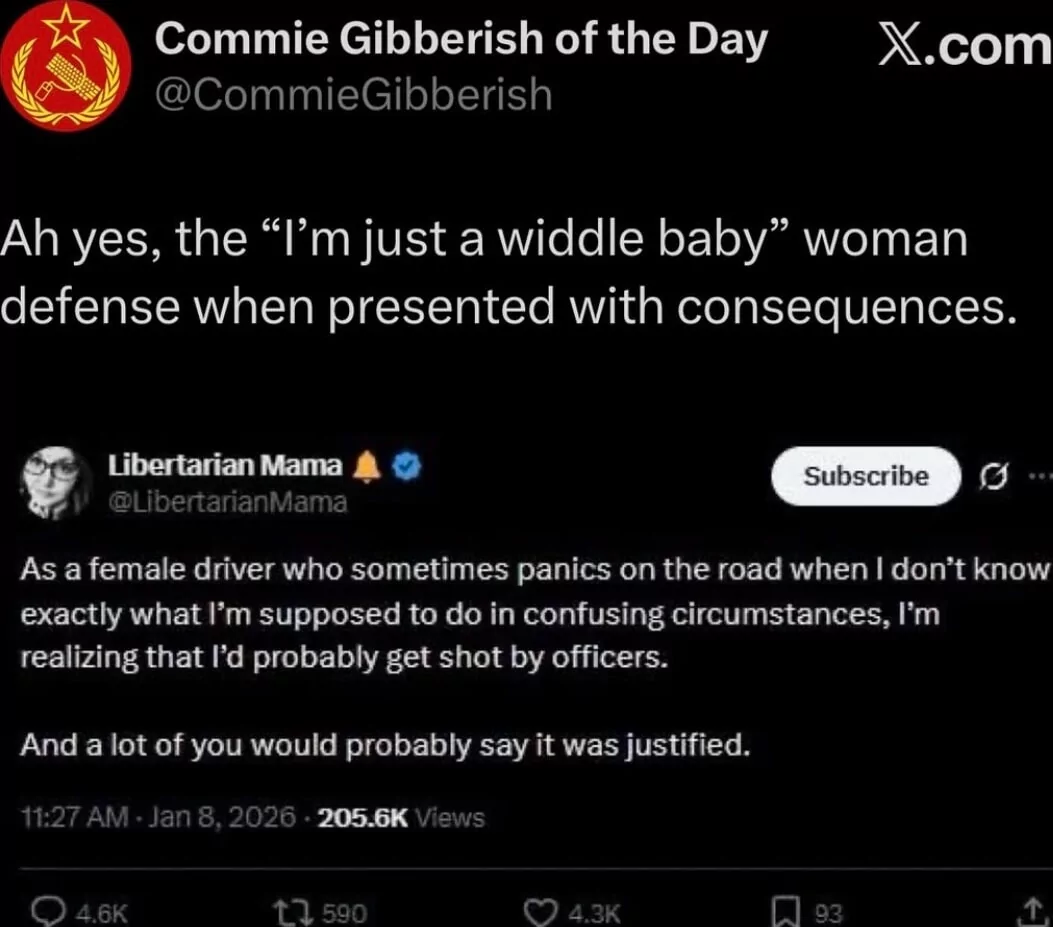The height and width of the screenshot is (927, 1053).
Task: Repost the tweet using the retweet icon
Action: click(289, 912)
